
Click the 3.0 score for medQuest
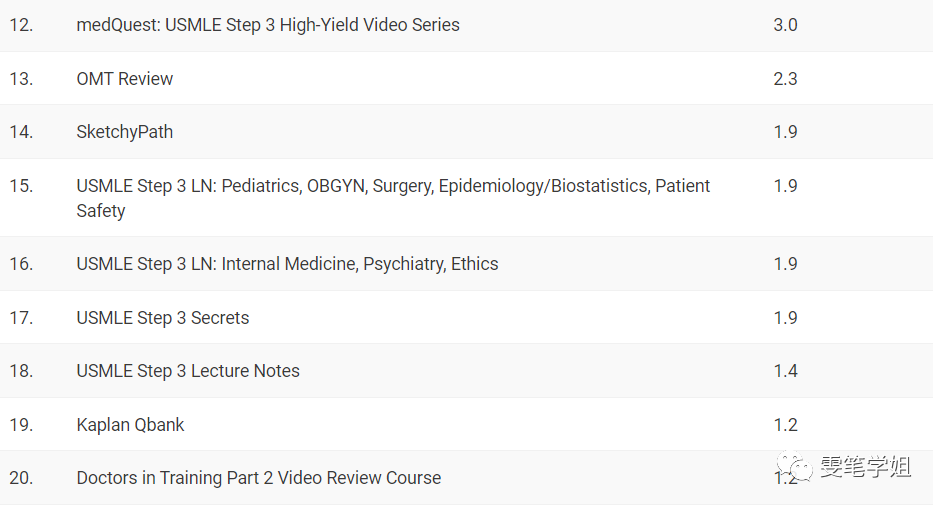pyautogui.click(x=785, y=25)
